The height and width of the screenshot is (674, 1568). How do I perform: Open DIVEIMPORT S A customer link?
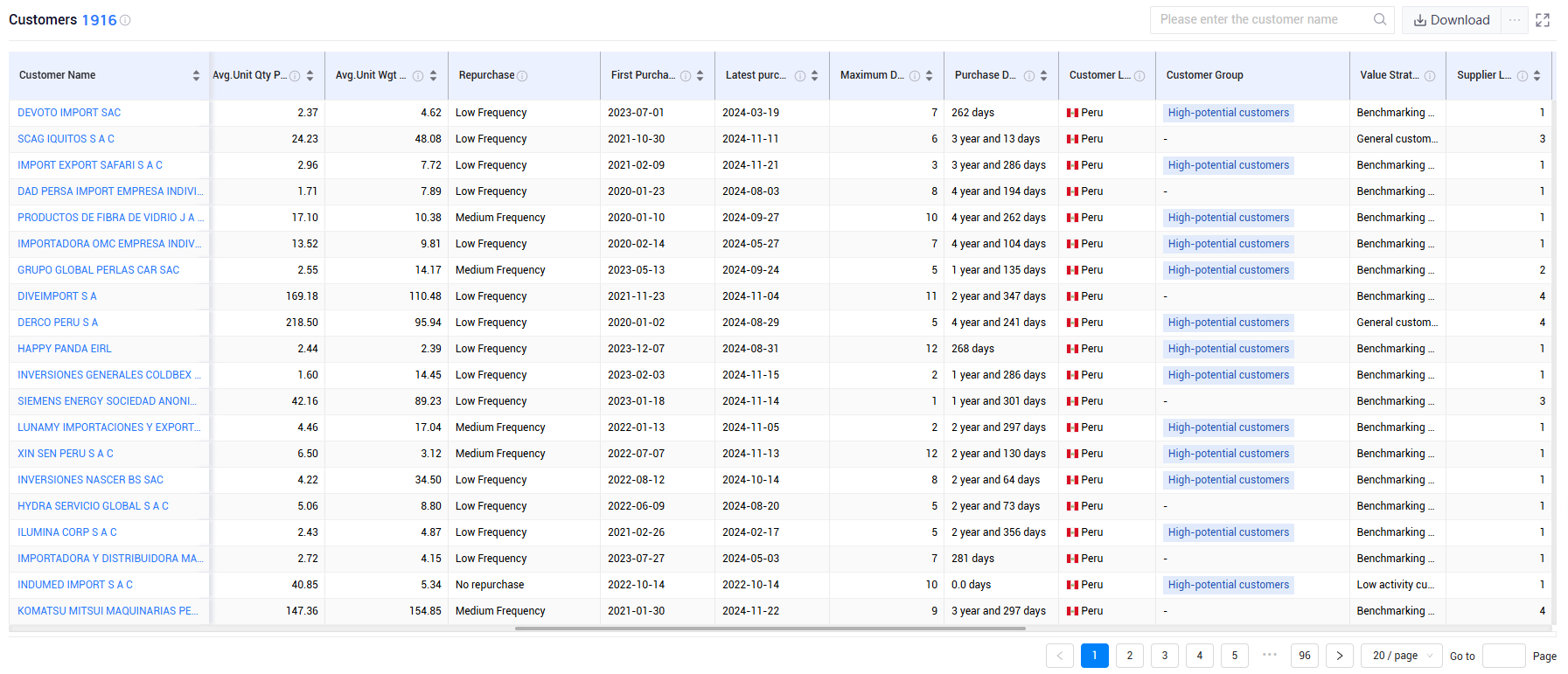[57, 296]
